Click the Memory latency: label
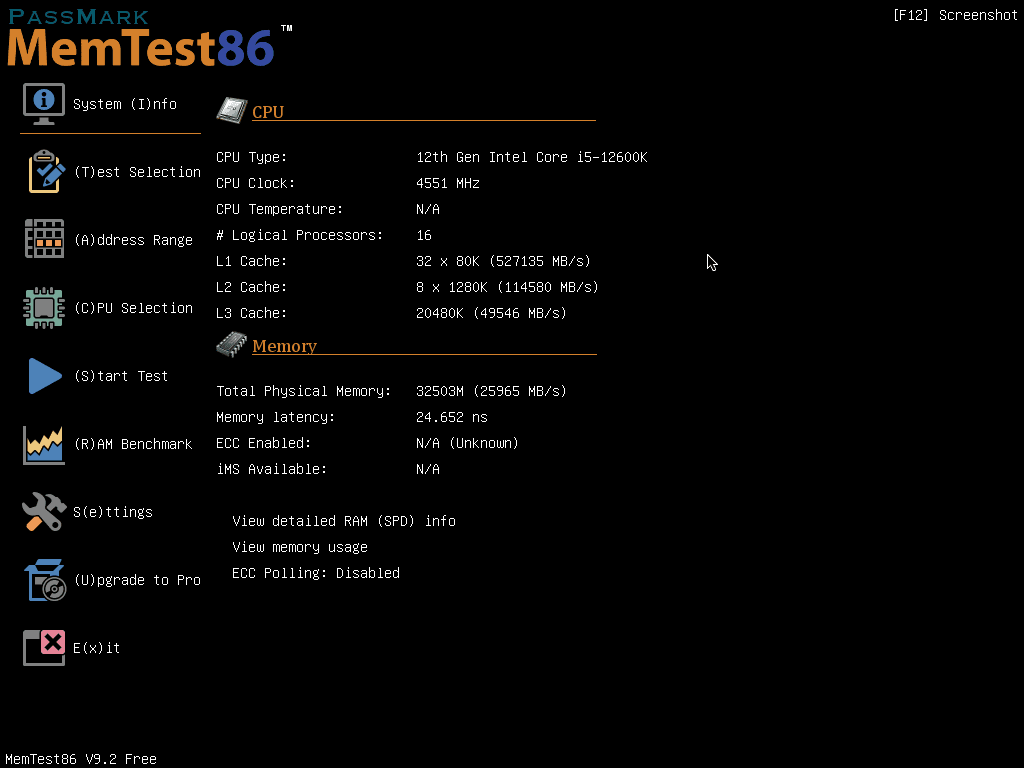1024x768 pixels. click(276, 417)
